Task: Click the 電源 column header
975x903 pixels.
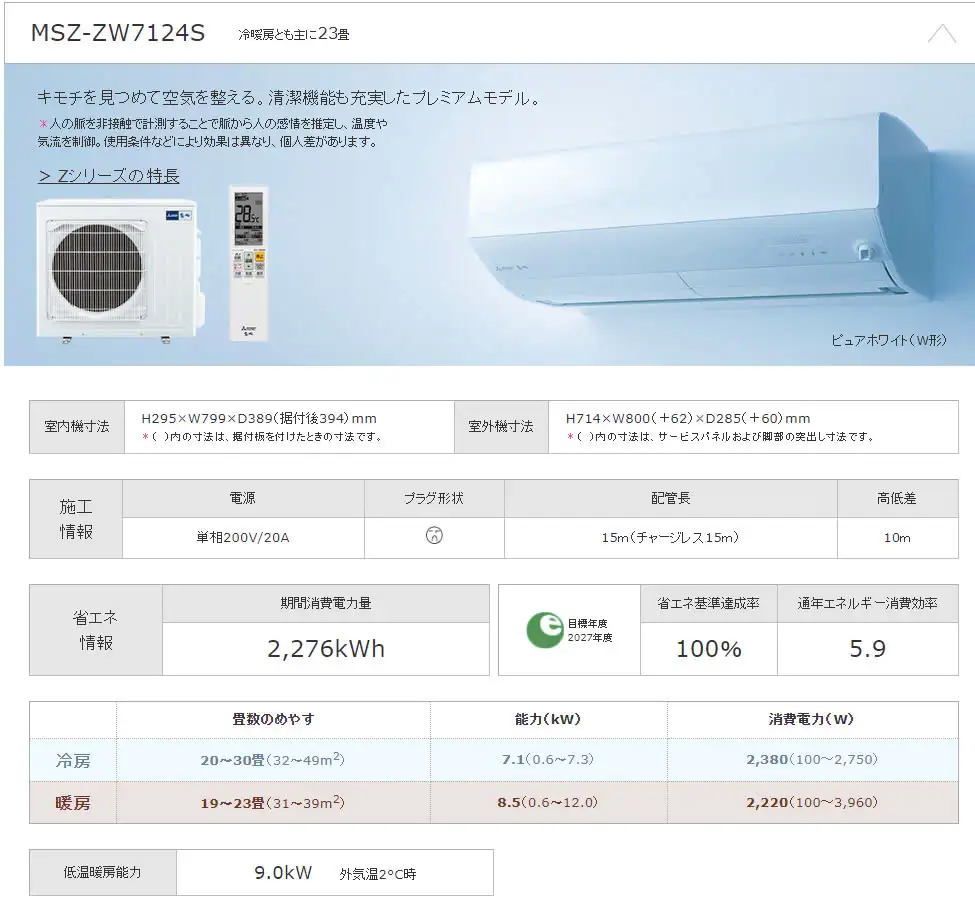Action: point(243,499)
